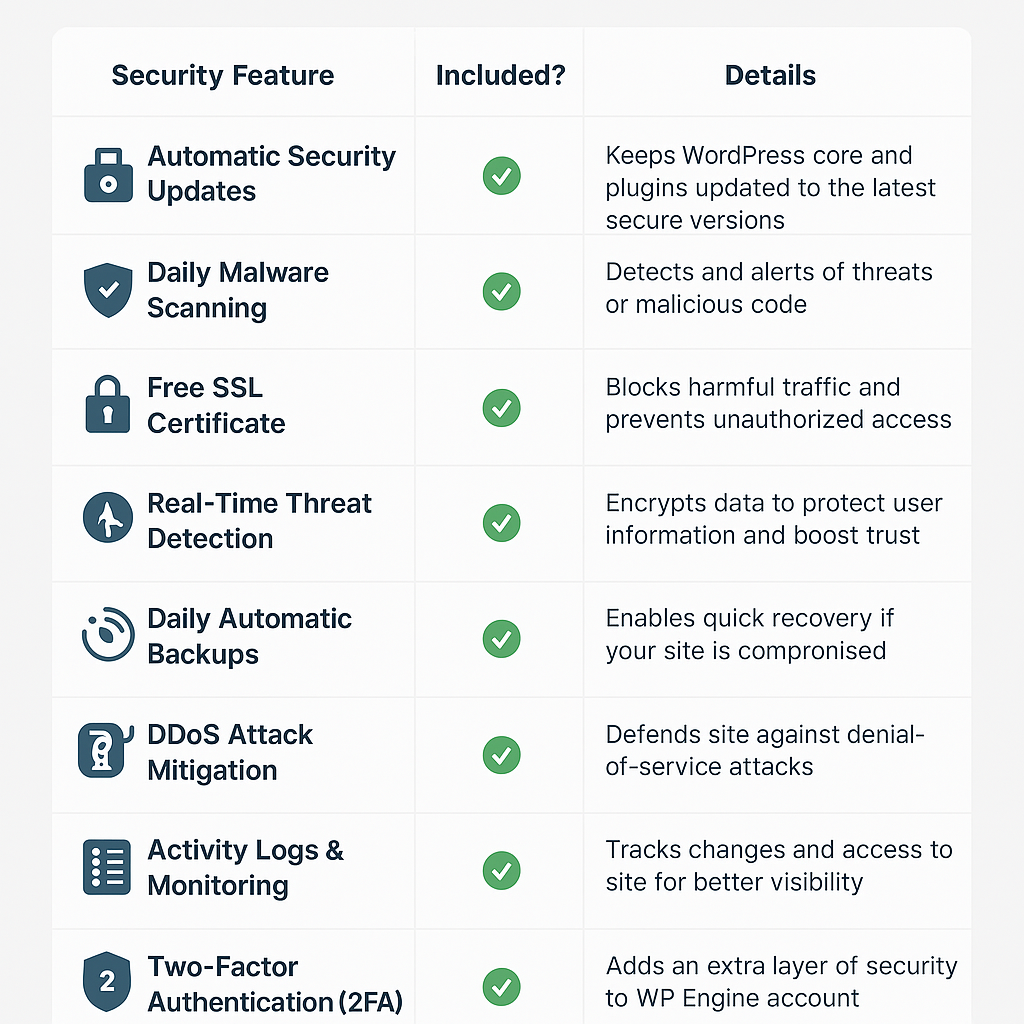Click the Automatic Security Updates camera-lock icon
Viewport: 1024px width, 1024px height.
(x=108, y=175)
